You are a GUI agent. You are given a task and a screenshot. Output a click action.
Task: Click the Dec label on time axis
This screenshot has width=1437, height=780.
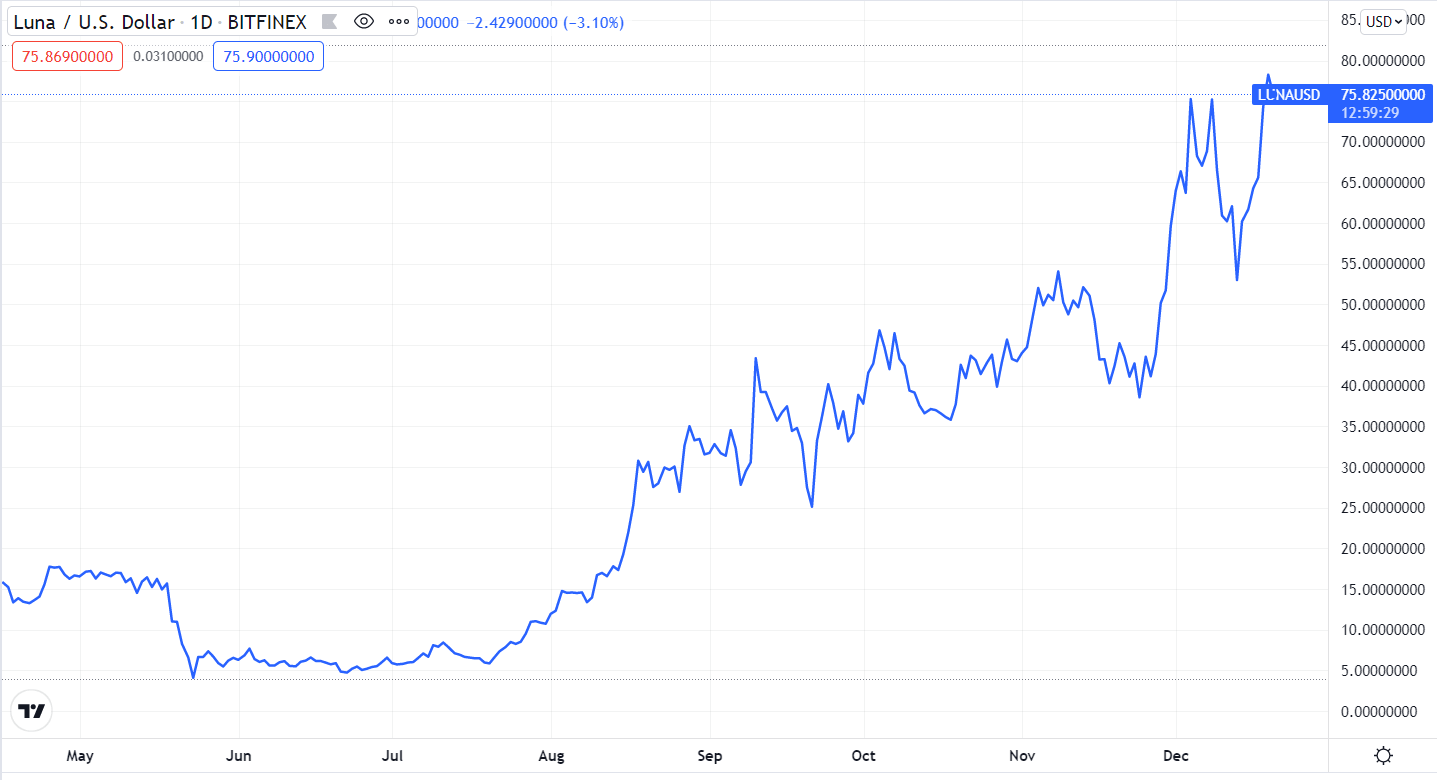click(1176, 756)
